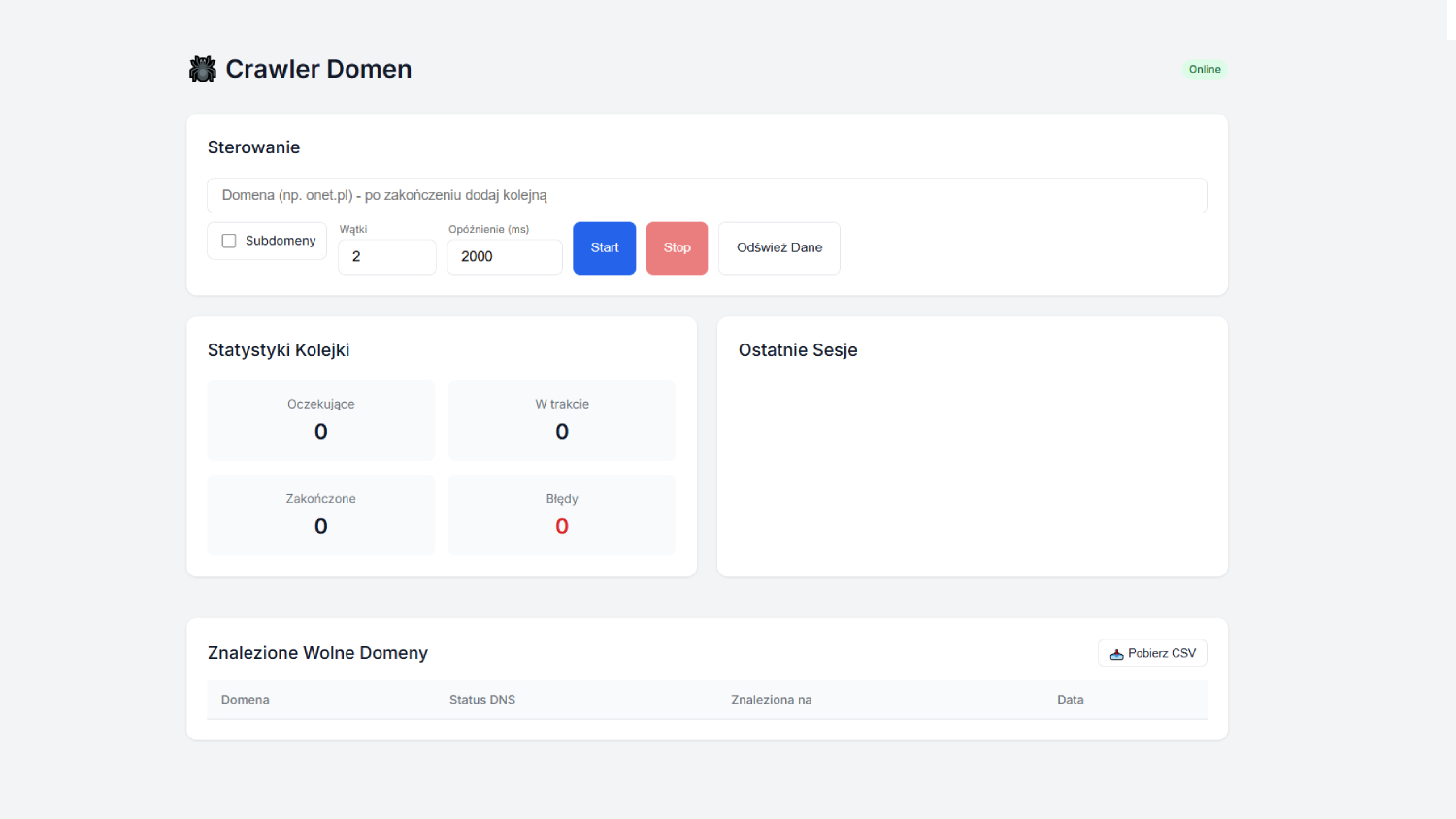Click the Znaleziona na column header
Image resolution: width=1456 pixels, height=819 pixels.
771,700
